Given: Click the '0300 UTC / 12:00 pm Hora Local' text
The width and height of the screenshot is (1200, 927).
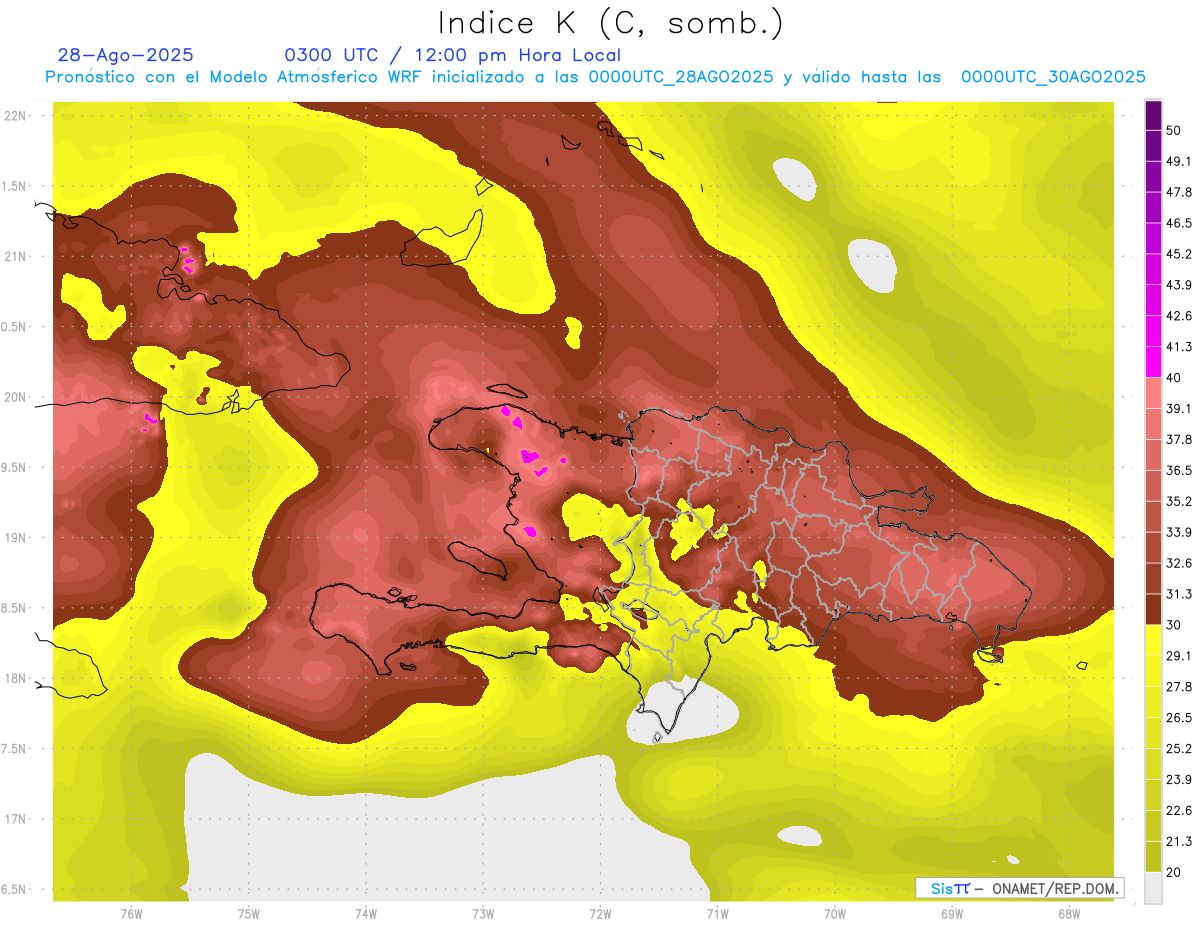Looking at the screenshot, I should point(453,55).
